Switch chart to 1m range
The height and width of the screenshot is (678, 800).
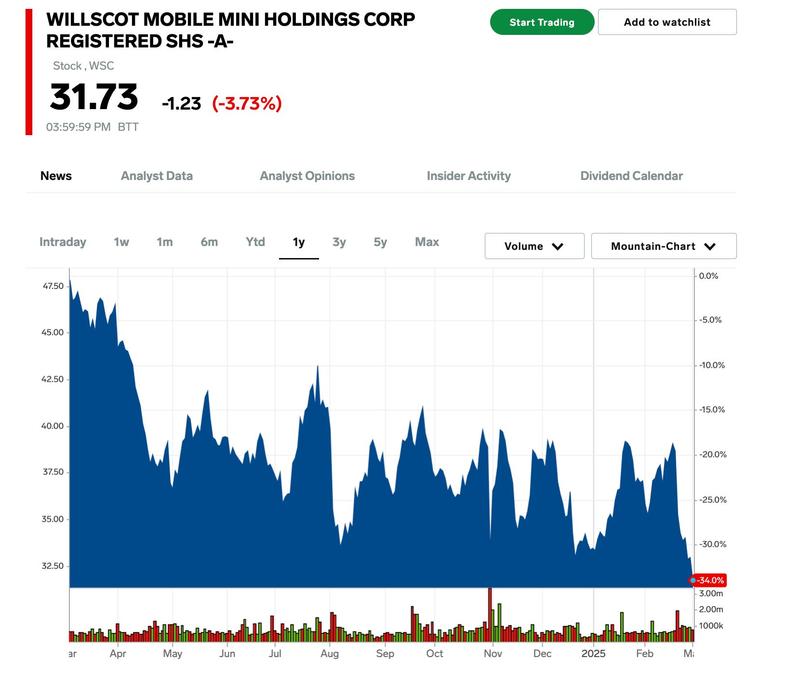point(165,242)
